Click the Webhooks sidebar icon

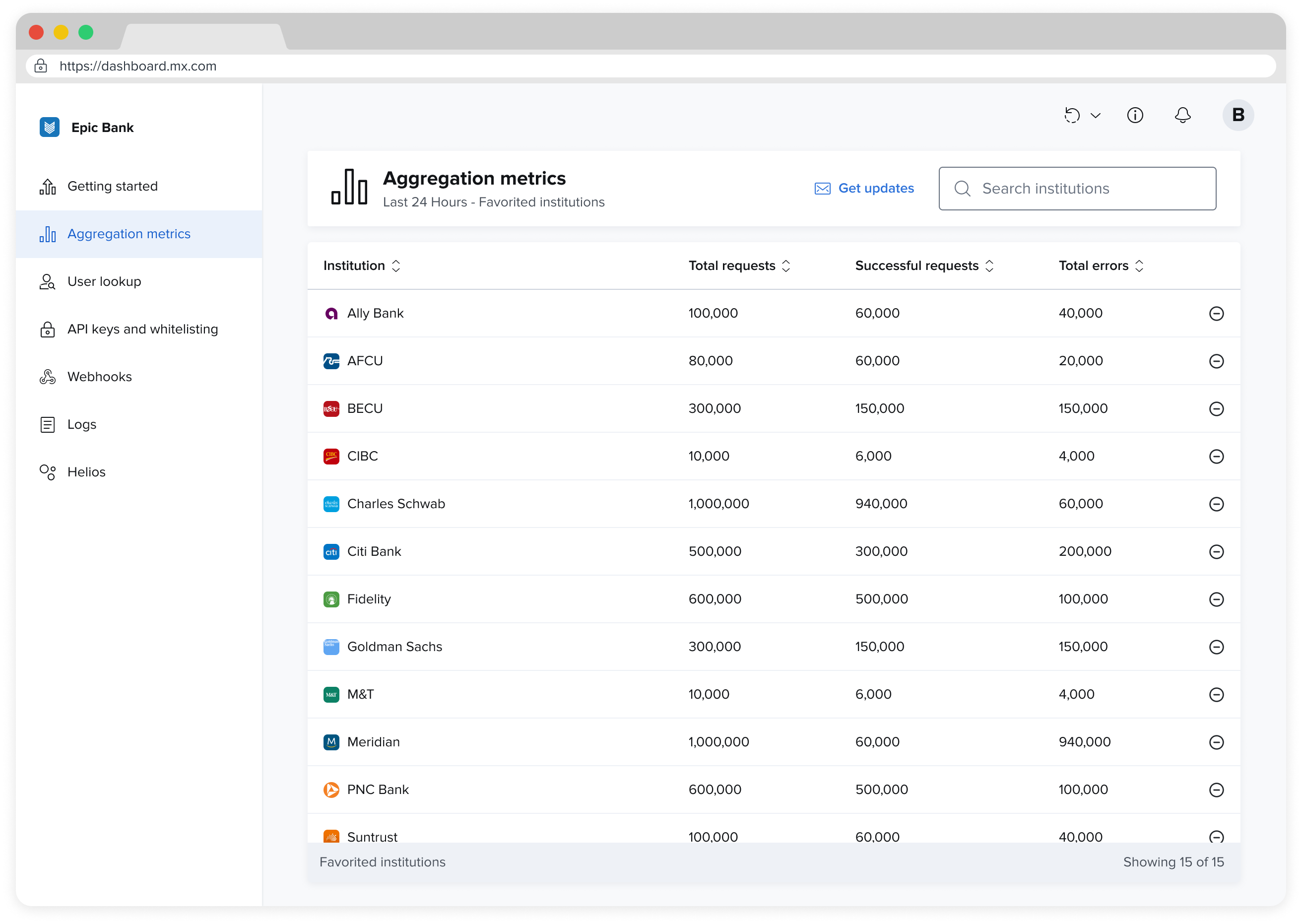tap(48, 377)
